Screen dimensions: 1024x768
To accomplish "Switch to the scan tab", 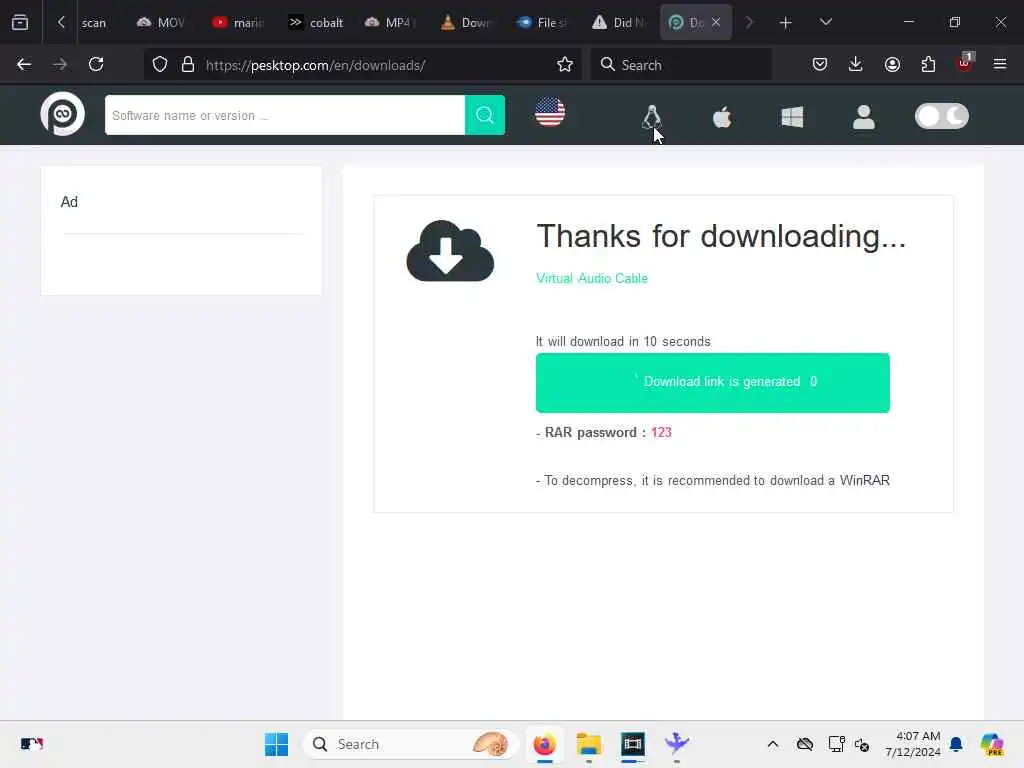I will [93, 23].
